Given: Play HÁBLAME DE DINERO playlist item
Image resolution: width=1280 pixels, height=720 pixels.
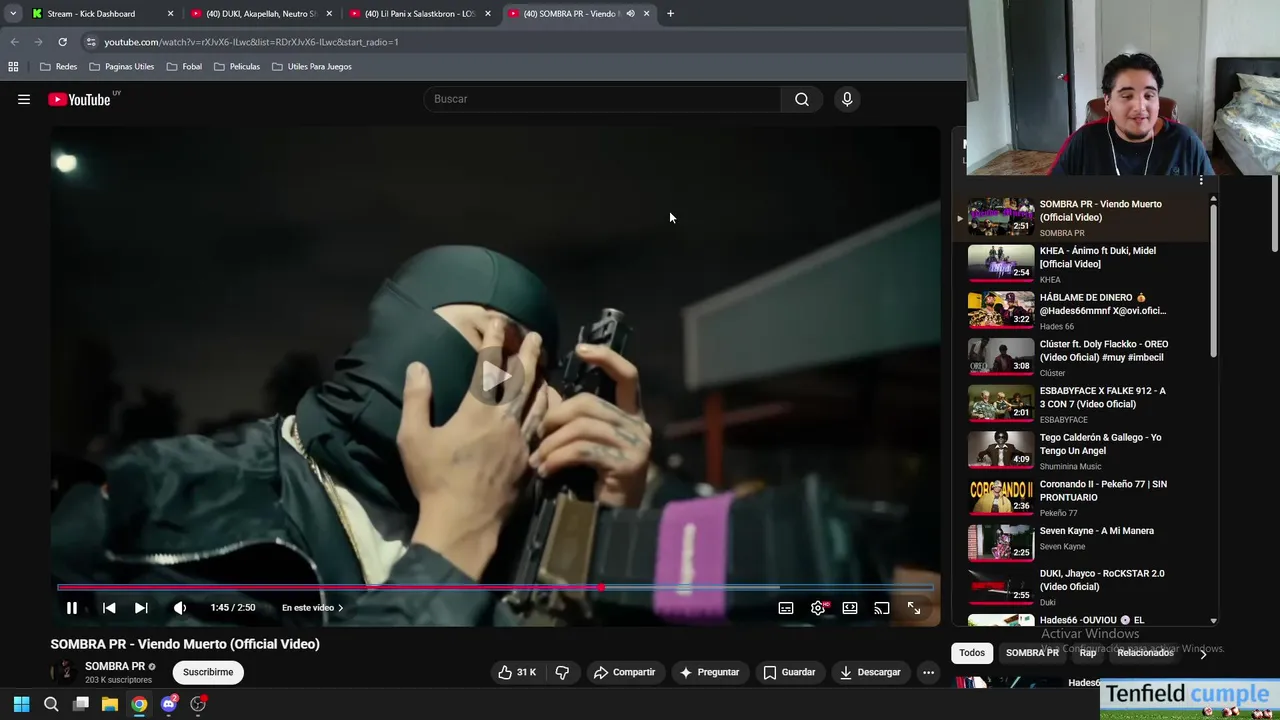Looking at the screenshot, I should (x=1080, y=310).
